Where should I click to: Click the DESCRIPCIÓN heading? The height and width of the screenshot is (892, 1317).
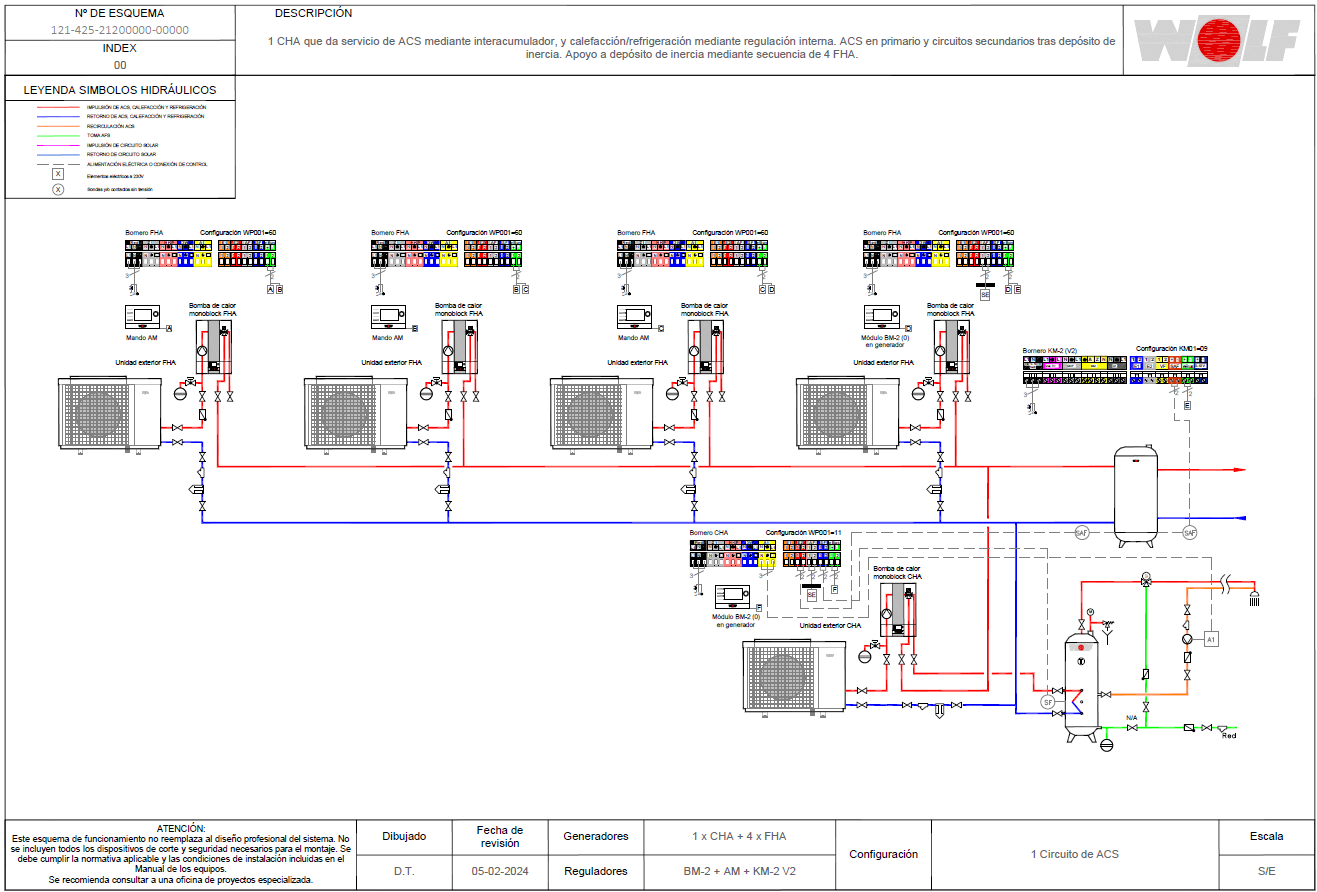(313, 14)
